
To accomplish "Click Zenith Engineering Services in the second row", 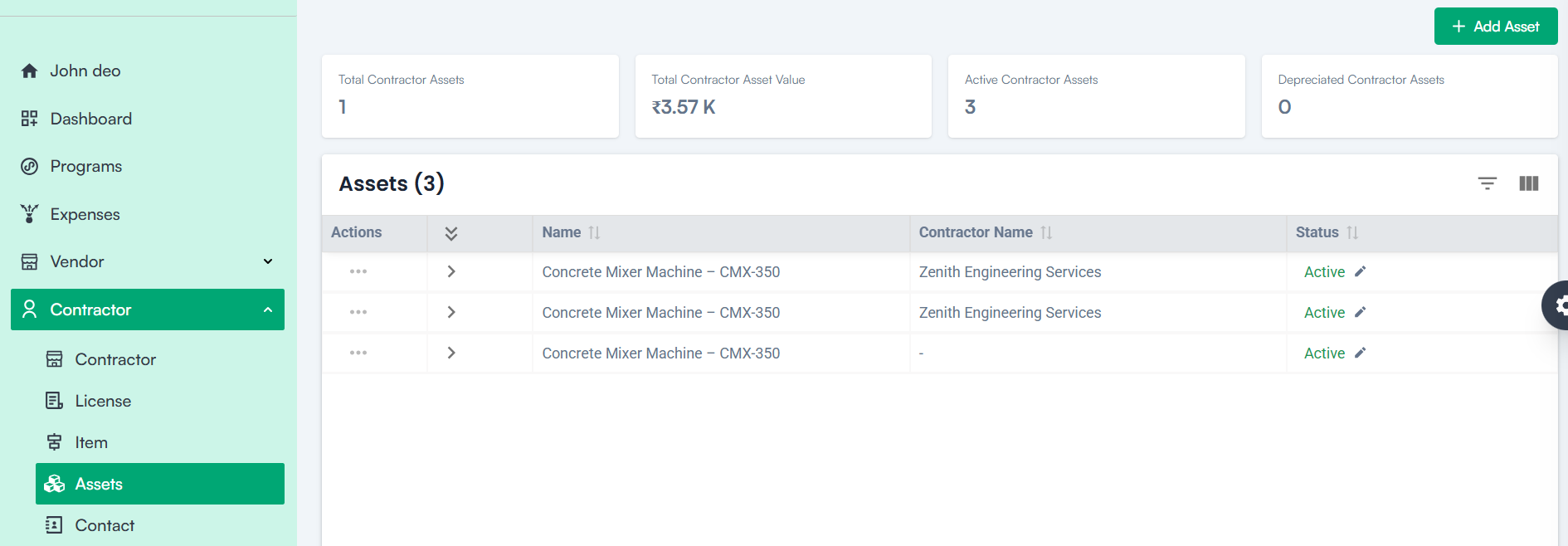I will (1010, 313).
